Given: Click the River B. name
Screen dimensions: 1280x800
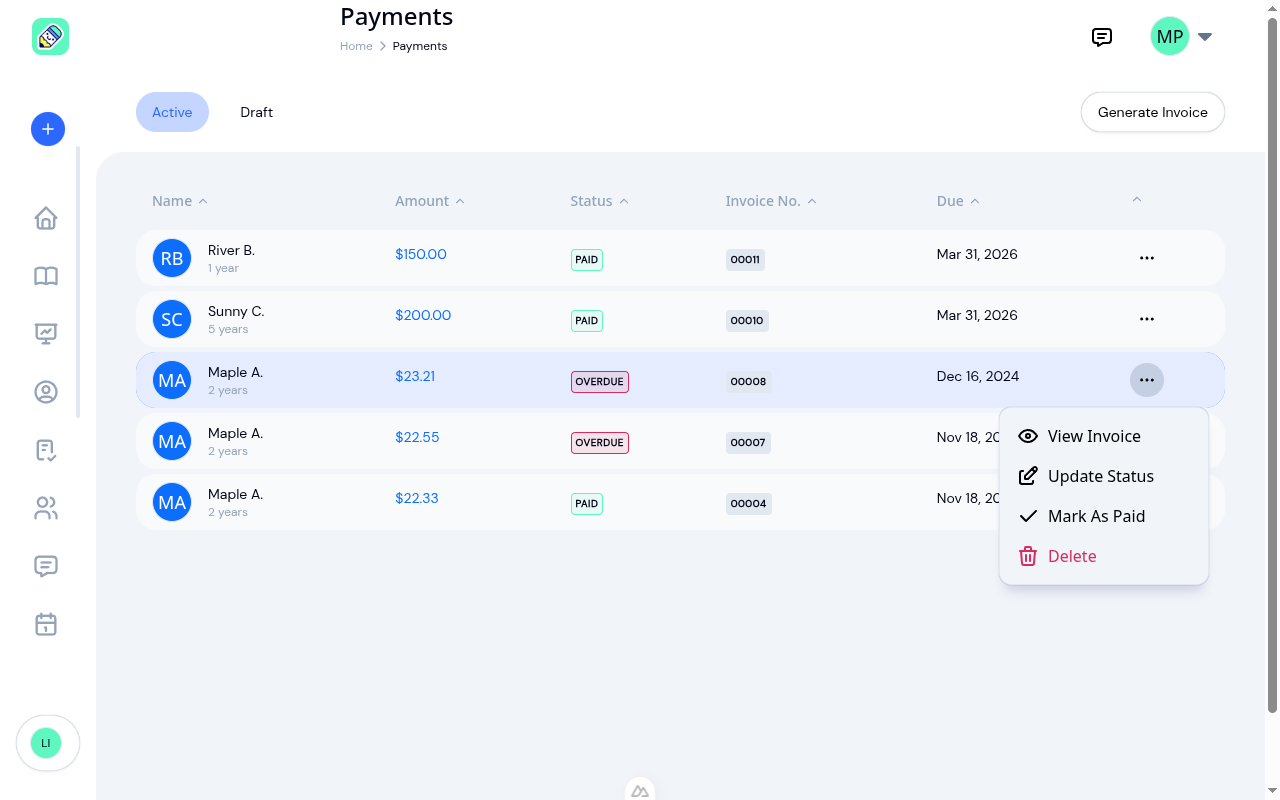Looking at the screenshot, I should [x=231, y=250].
